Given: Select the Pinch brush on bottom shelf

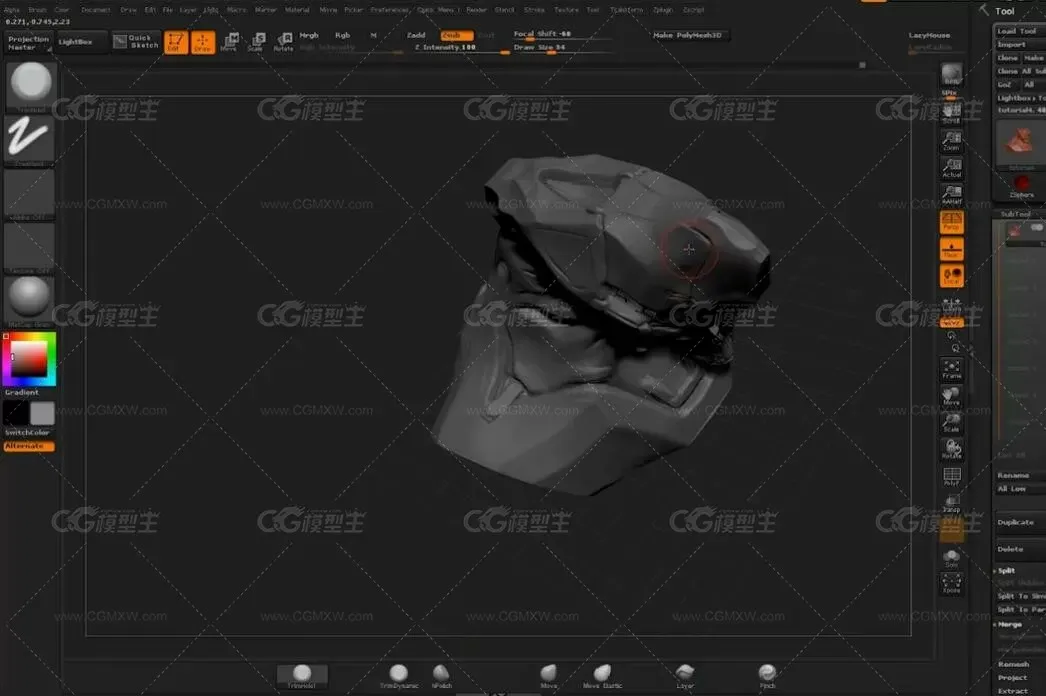Looking at the screenshot, I should tap(767, 676).
